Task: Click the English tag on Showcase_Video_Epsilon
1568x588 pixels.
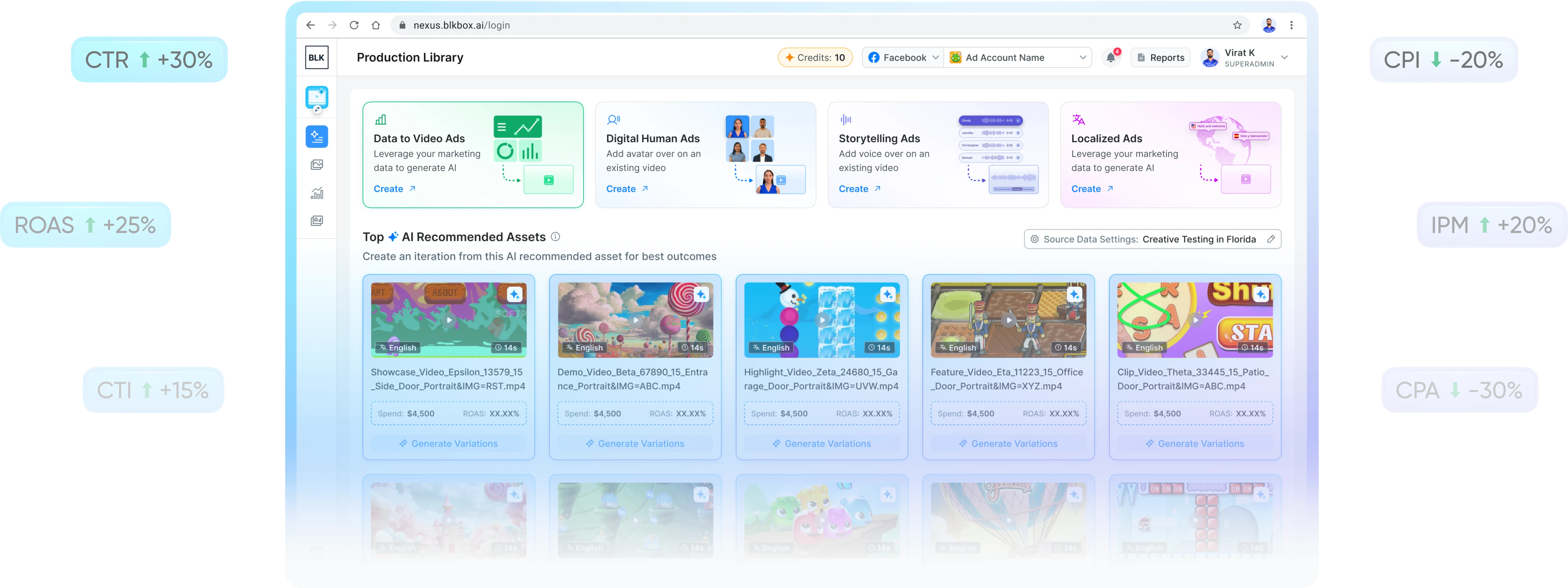Action: tap(398, 348)
